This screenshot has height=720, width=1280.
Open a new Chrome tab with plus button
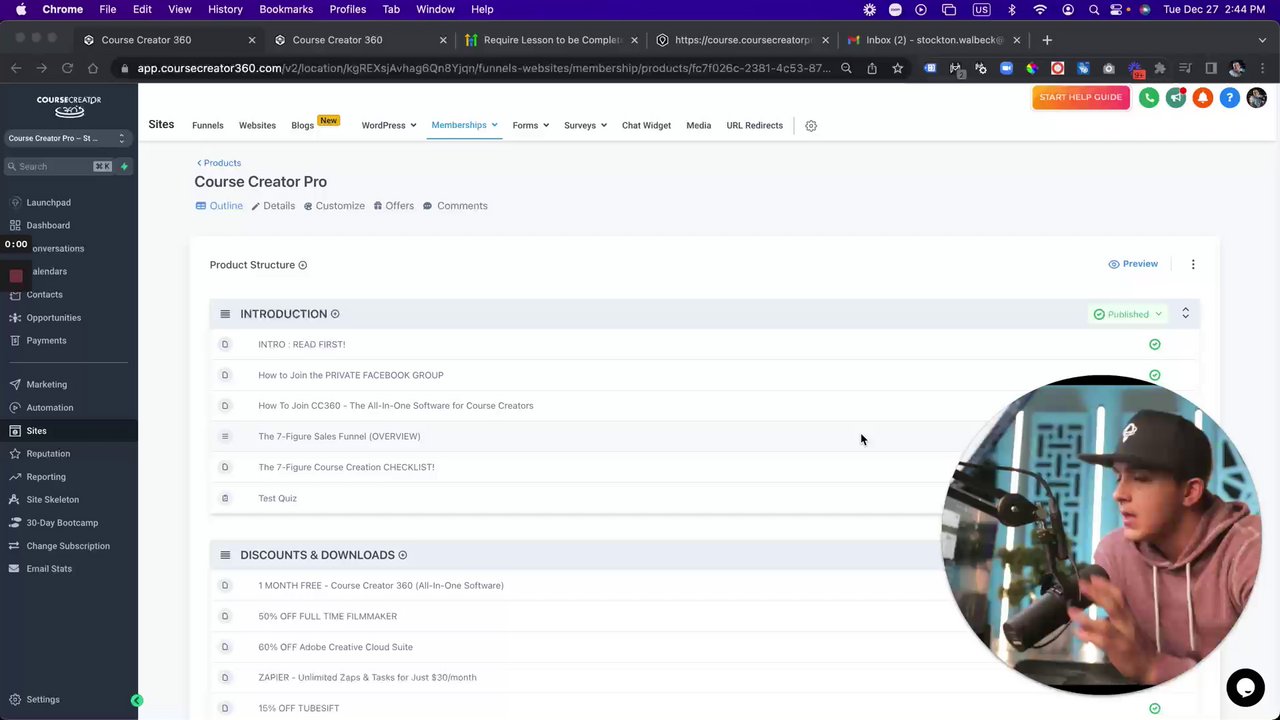[x=1046, y=40]
